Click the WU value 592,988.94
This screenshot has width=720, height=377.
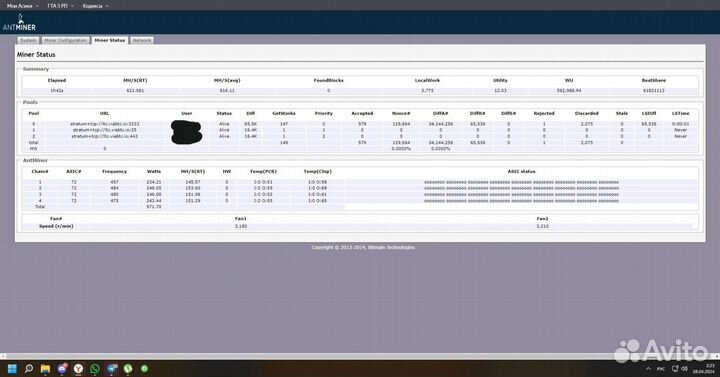click(569, 90)
